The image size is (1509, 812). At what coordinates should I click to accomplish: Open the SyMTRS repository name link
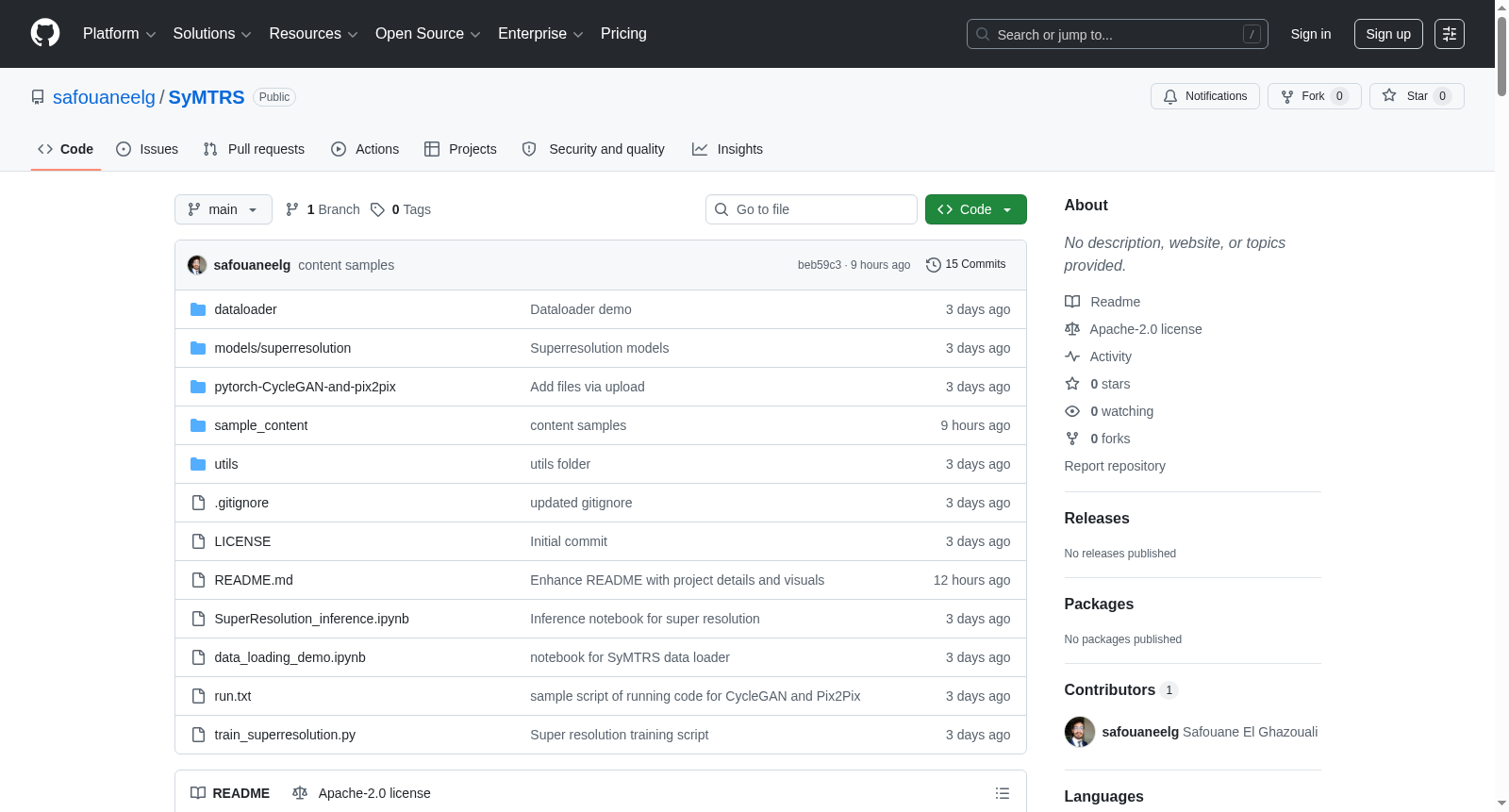pos(207,97)
